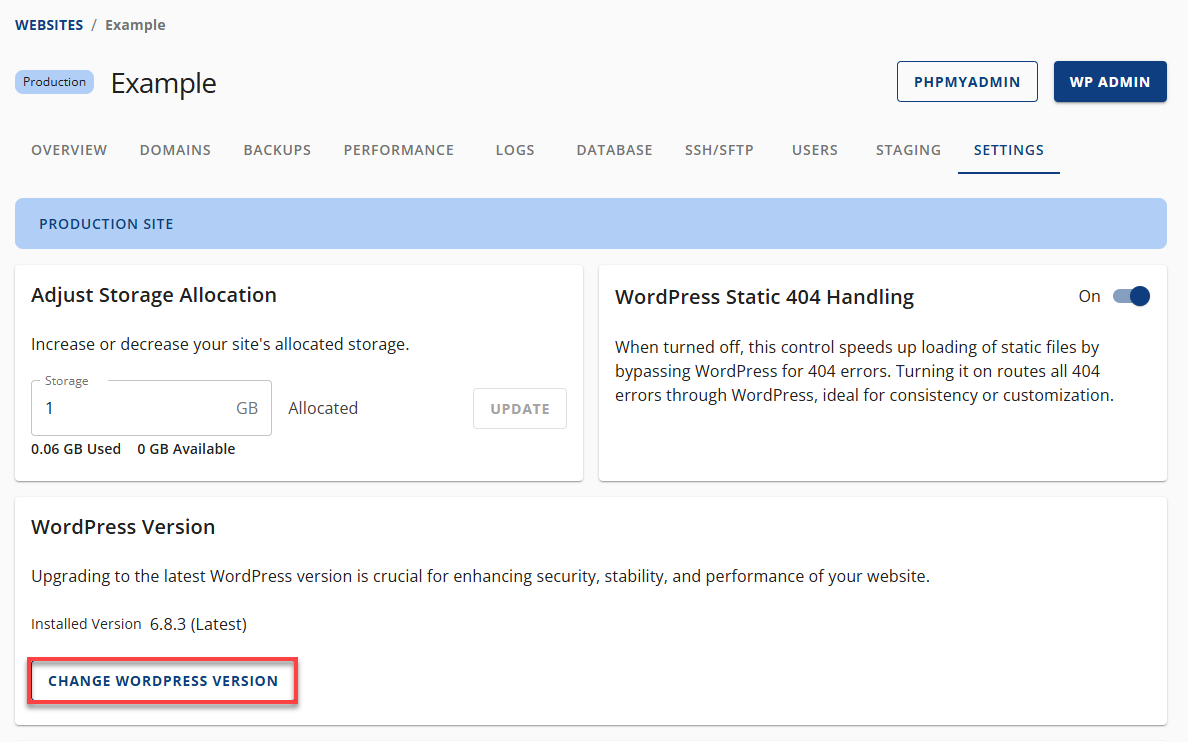This screenshot has height=742, width=1188.
Task: Open the WEBSITES breadcrumb link
Action: click(x=49, y=24)
